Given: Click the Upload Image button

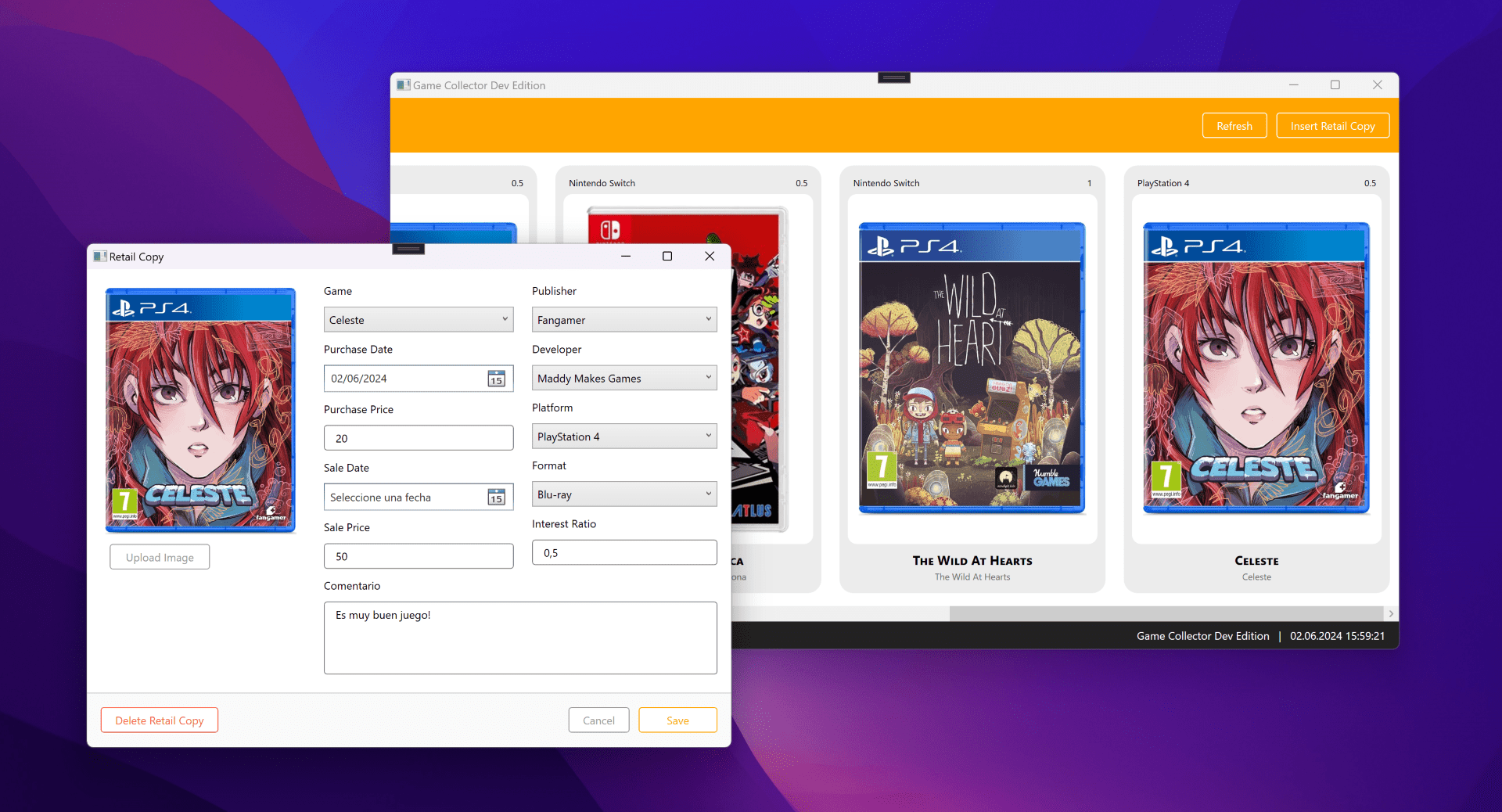Looking at the screenshot, I should [x=160, y=557].
